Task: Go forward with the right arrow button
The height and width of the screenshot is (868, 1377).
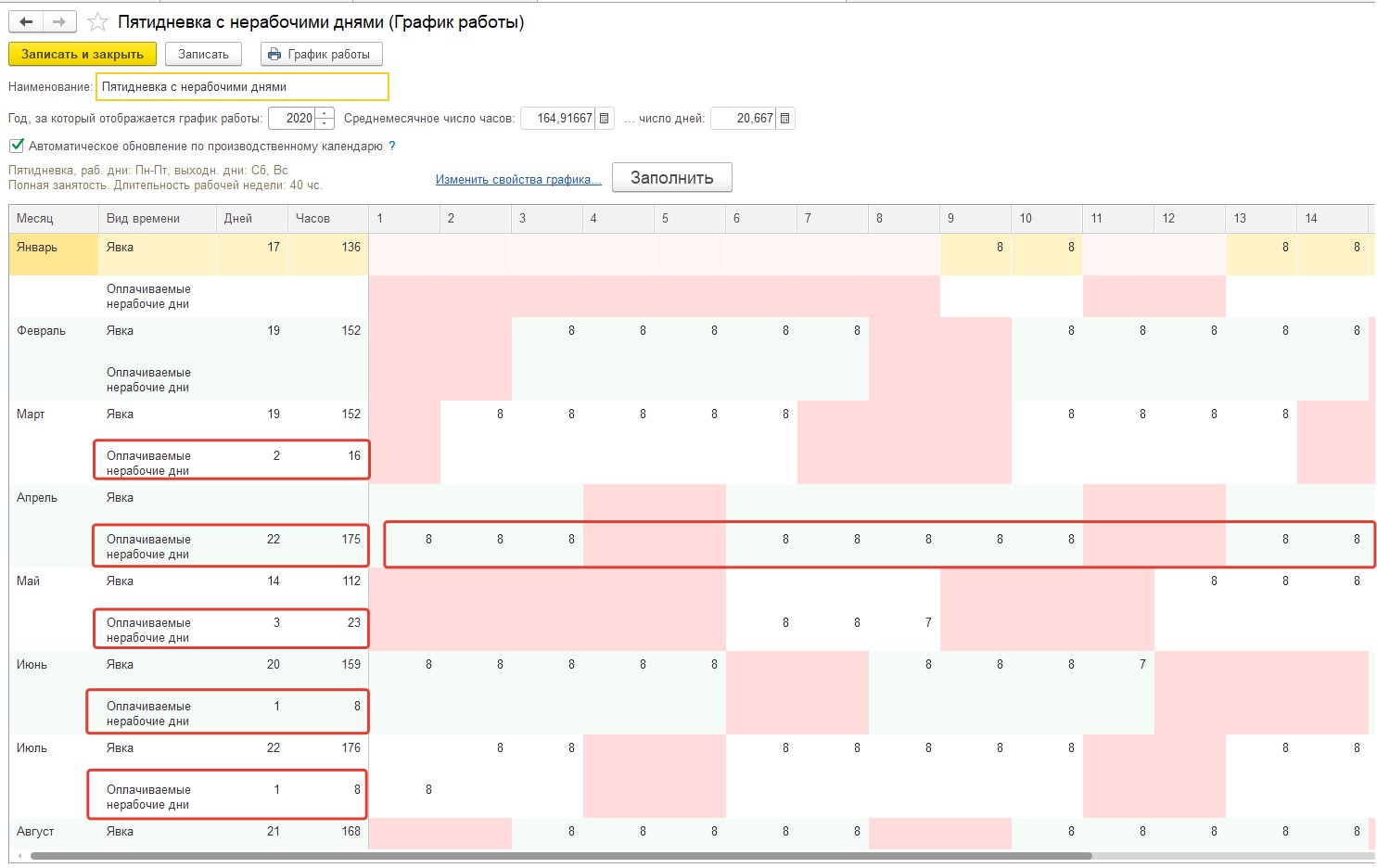Action: 58,21
